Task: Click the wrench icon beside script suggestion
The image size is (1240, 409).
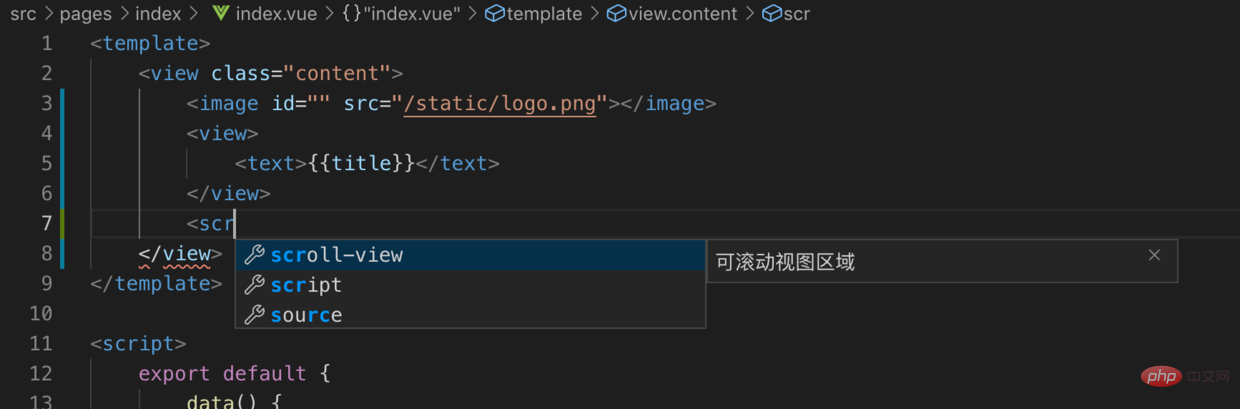Action: tap(255, 285)
